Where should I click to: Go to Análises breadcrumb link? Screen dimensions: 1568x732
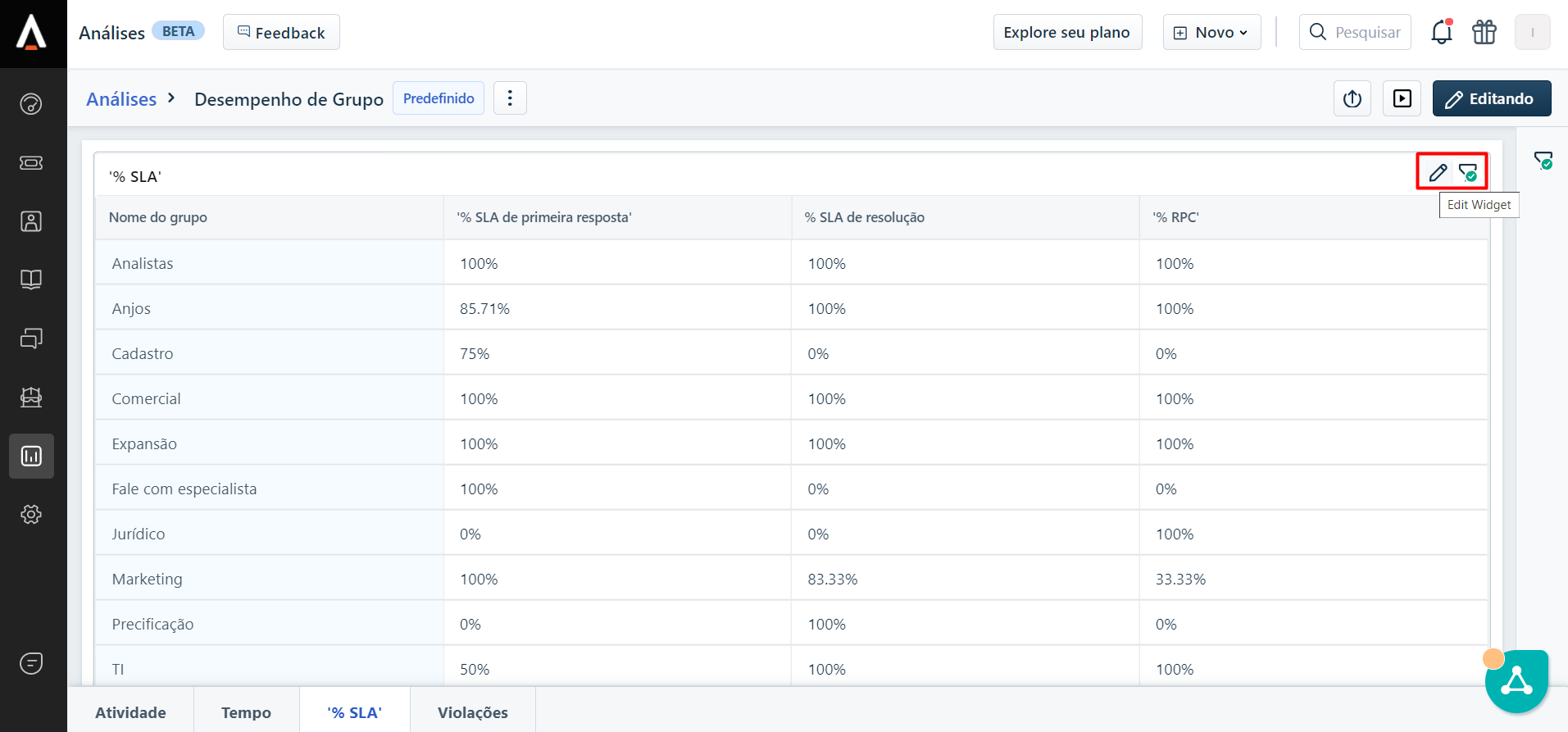(x=121, y=99)
